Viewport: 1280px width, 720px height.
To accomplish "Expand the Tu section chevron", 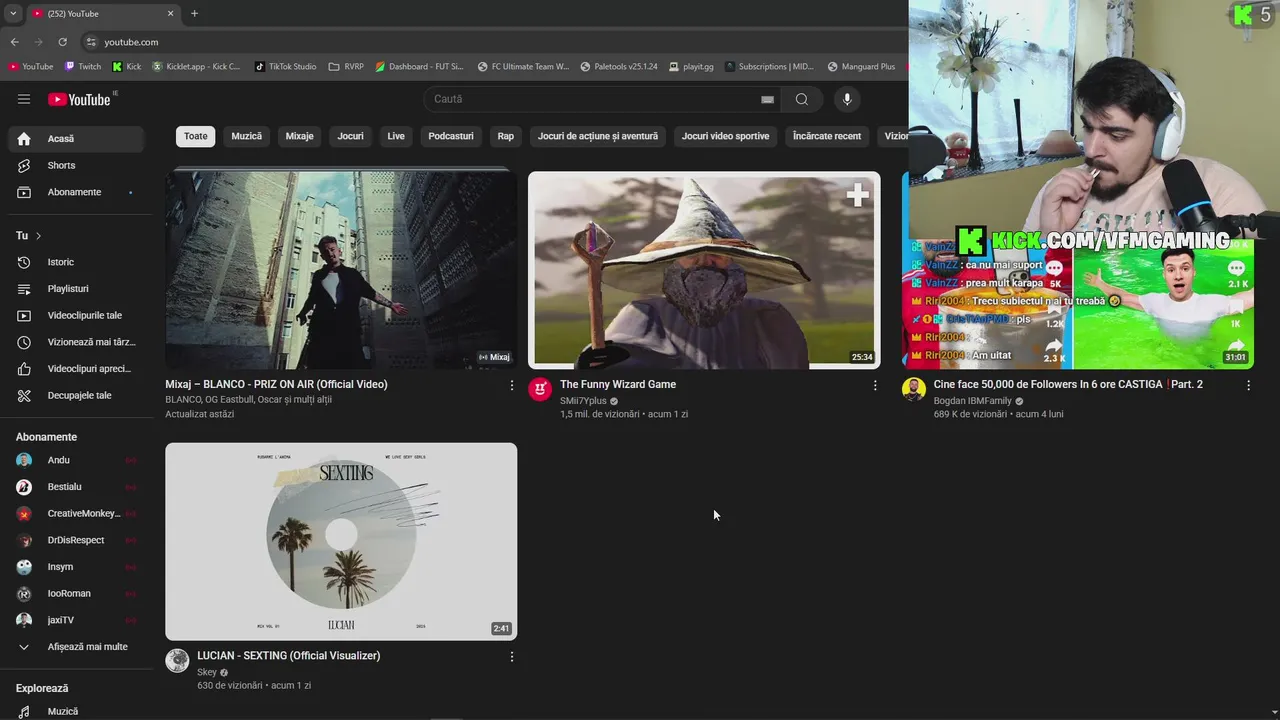I will click(38, 236).
